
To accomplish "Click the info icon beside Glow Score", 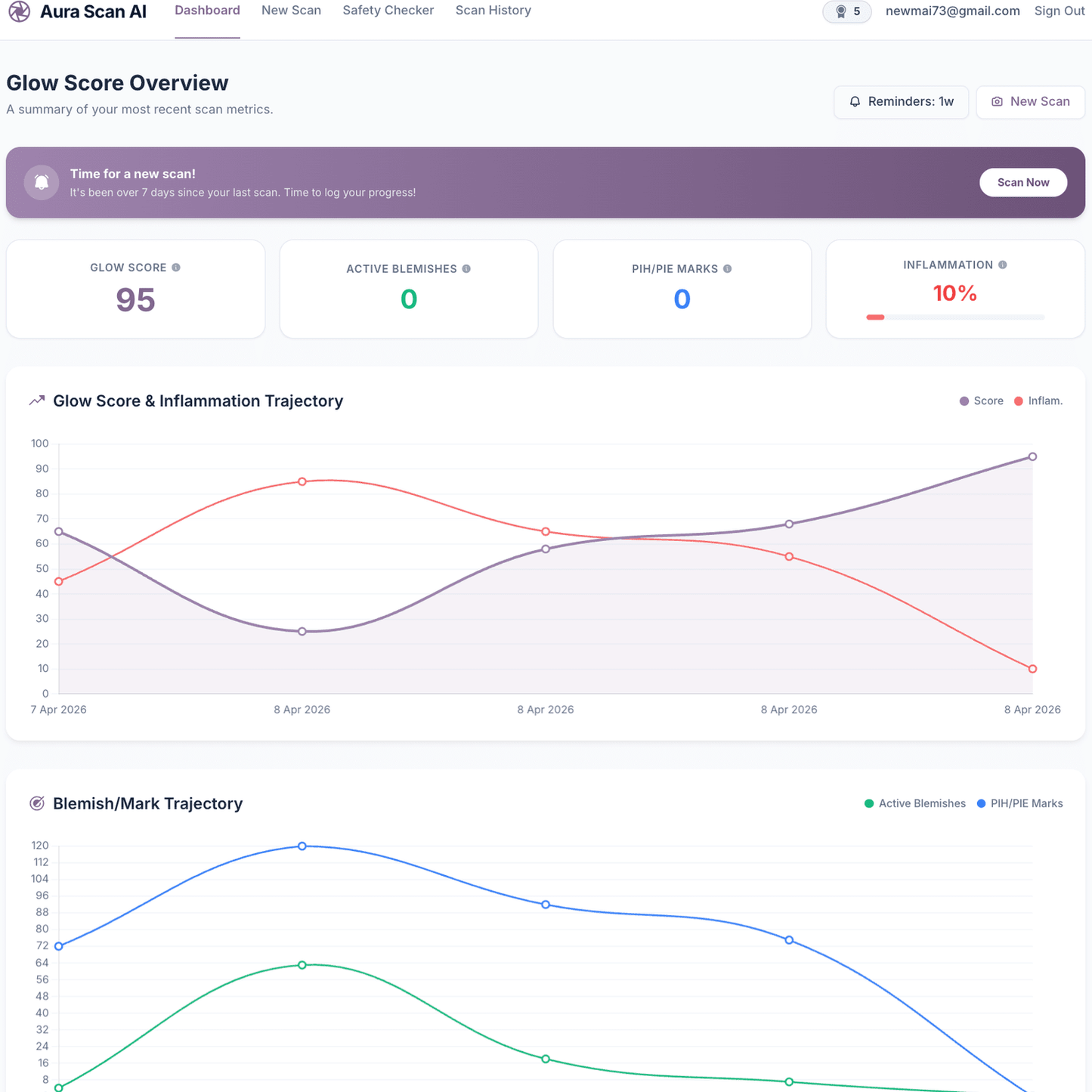I will pyautogui.click(x=176, y=268).
